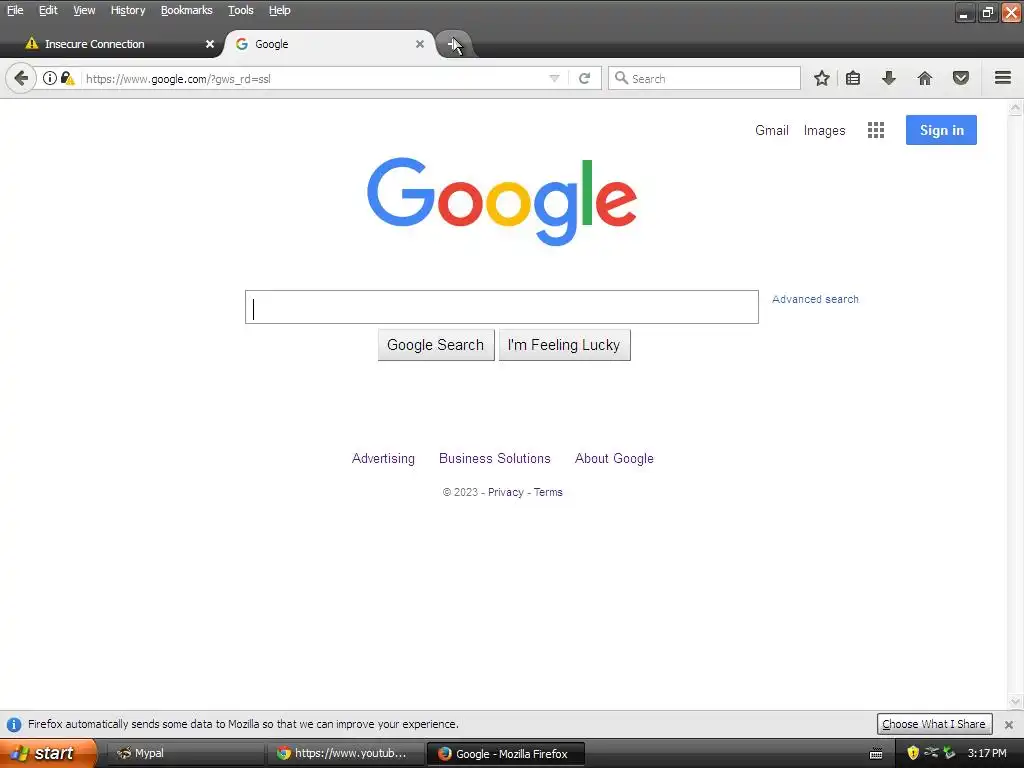The image size is (1024, 768).
Task: Open the hamburger menu
Action: coord(1003,78)
